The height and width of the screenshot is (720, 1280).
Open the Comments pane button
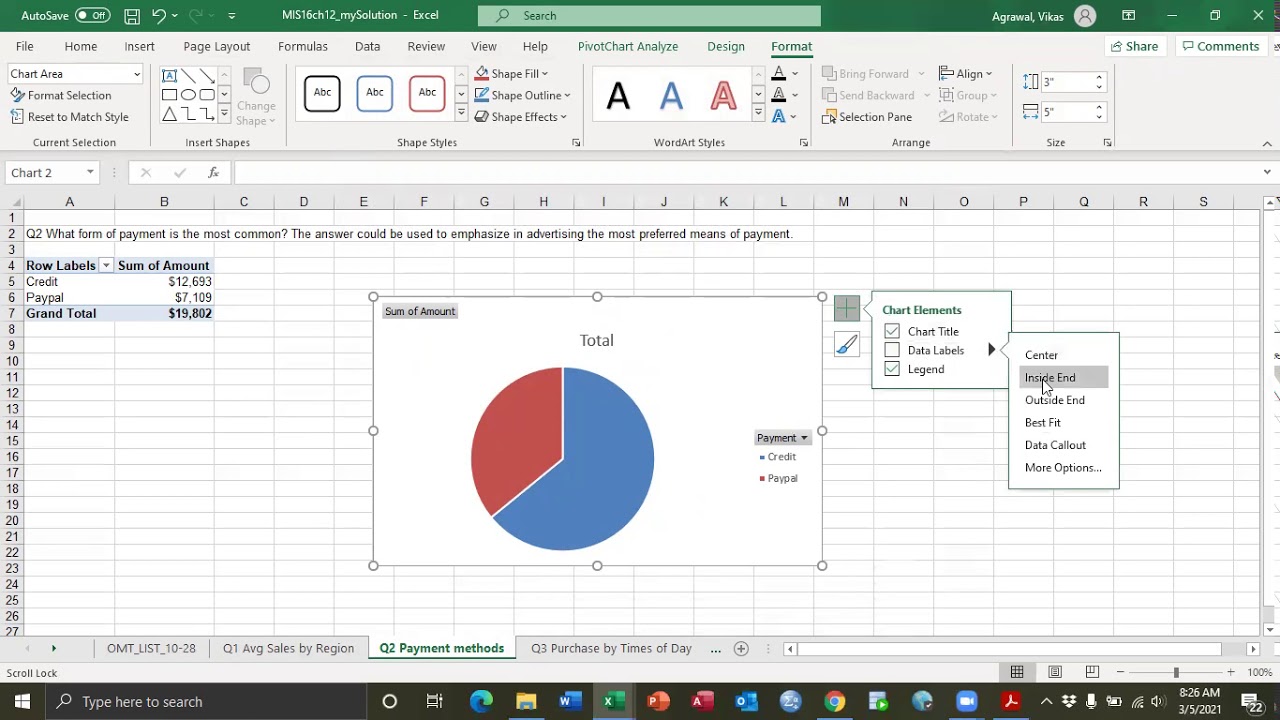click(1220, 46)
